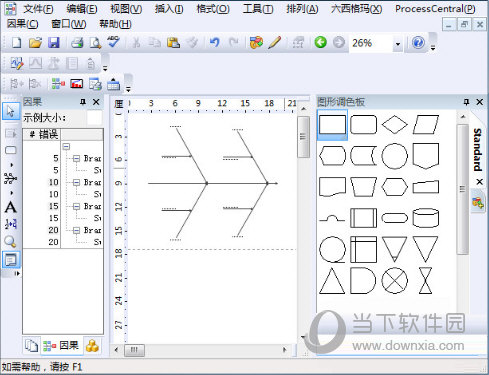
Task: Pick the hourglass collate shape
Action: (425, 281)
